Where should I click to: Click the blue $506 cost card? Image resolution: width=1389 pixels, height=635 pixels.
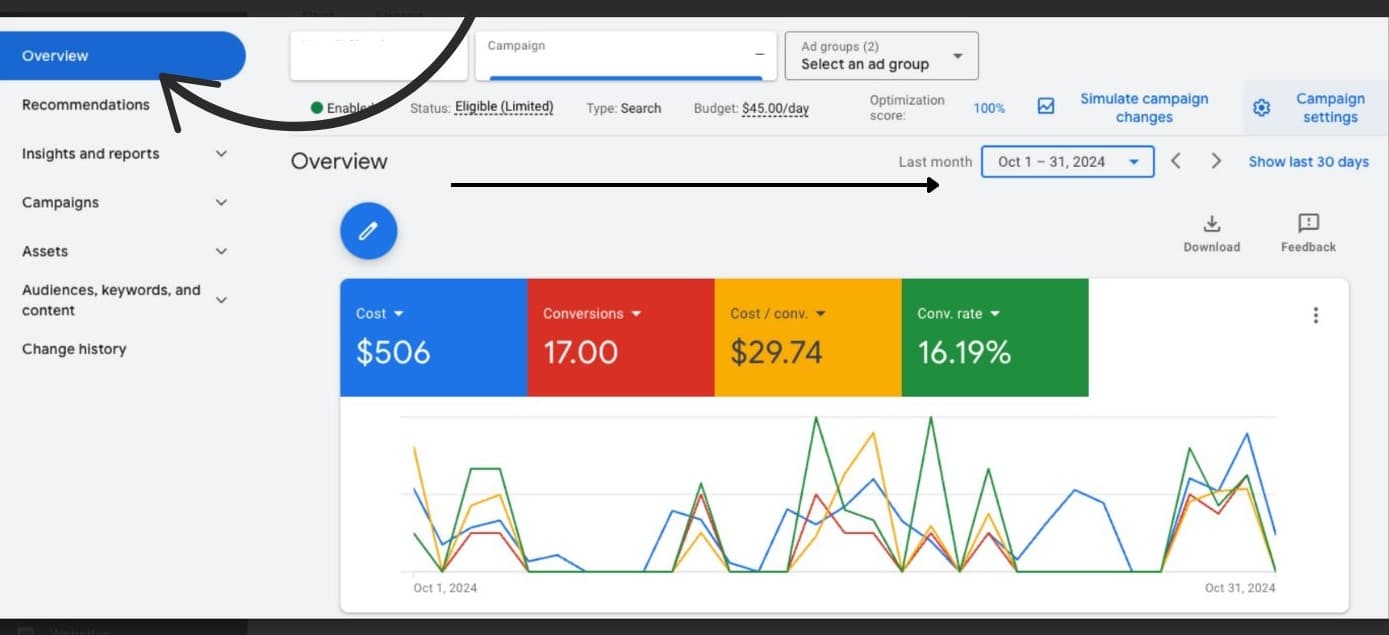pyautogui.click(x=434, y=338)
